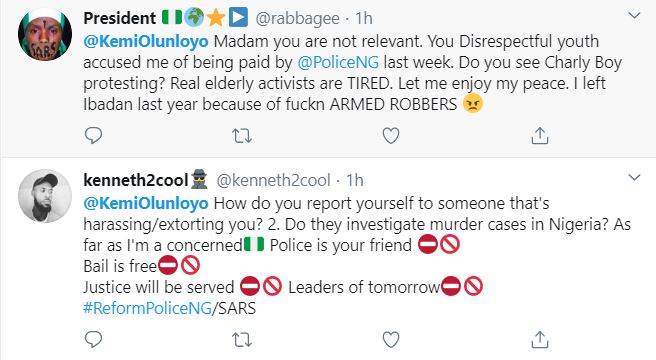The height and width of the screenshot is (360, 656).
Task: Expand the options chevron on kenneth2cool's tweet
Action: [635, 178]
